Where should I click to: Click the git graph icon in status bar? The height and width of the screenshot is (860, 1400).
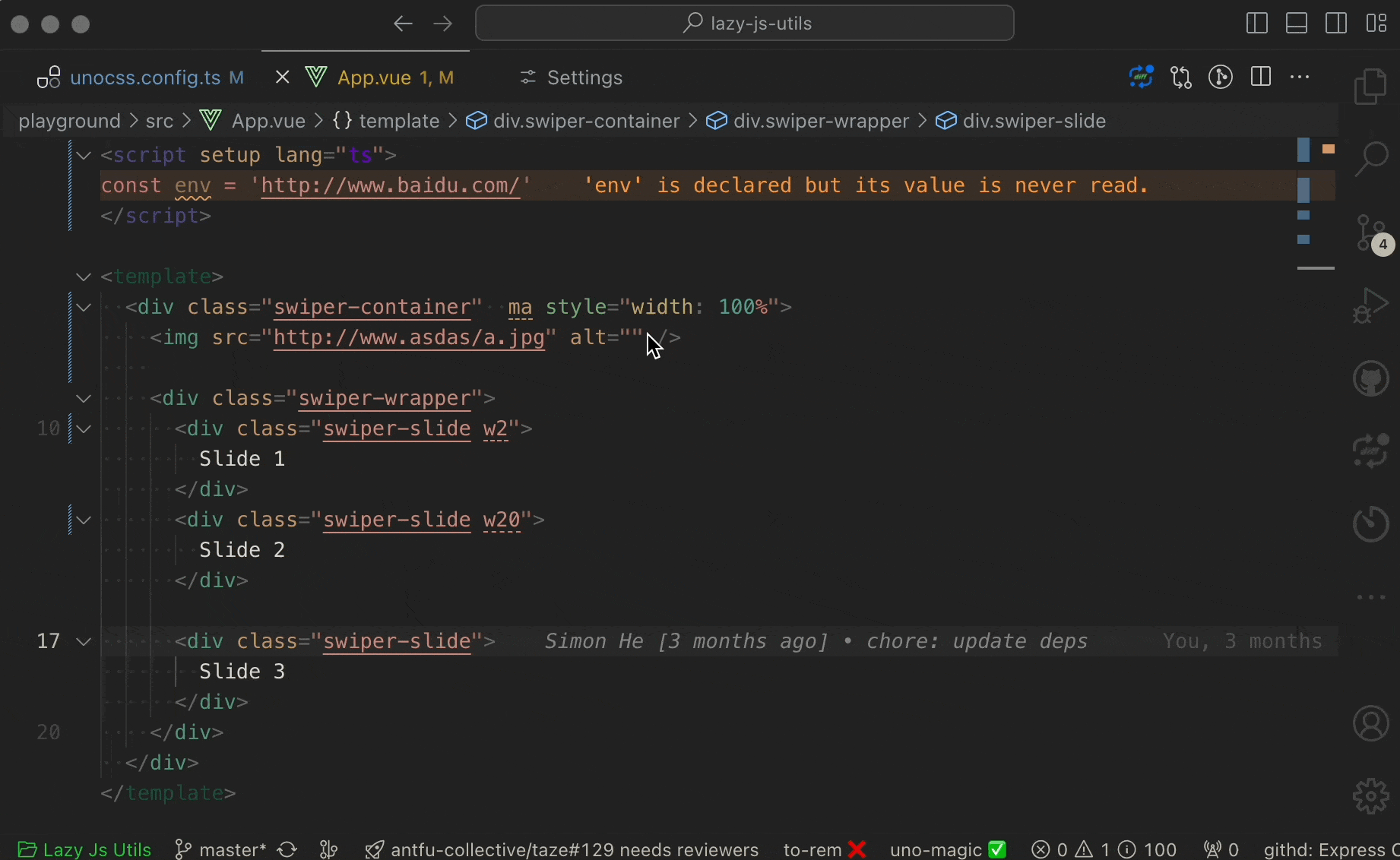(329, 849)
